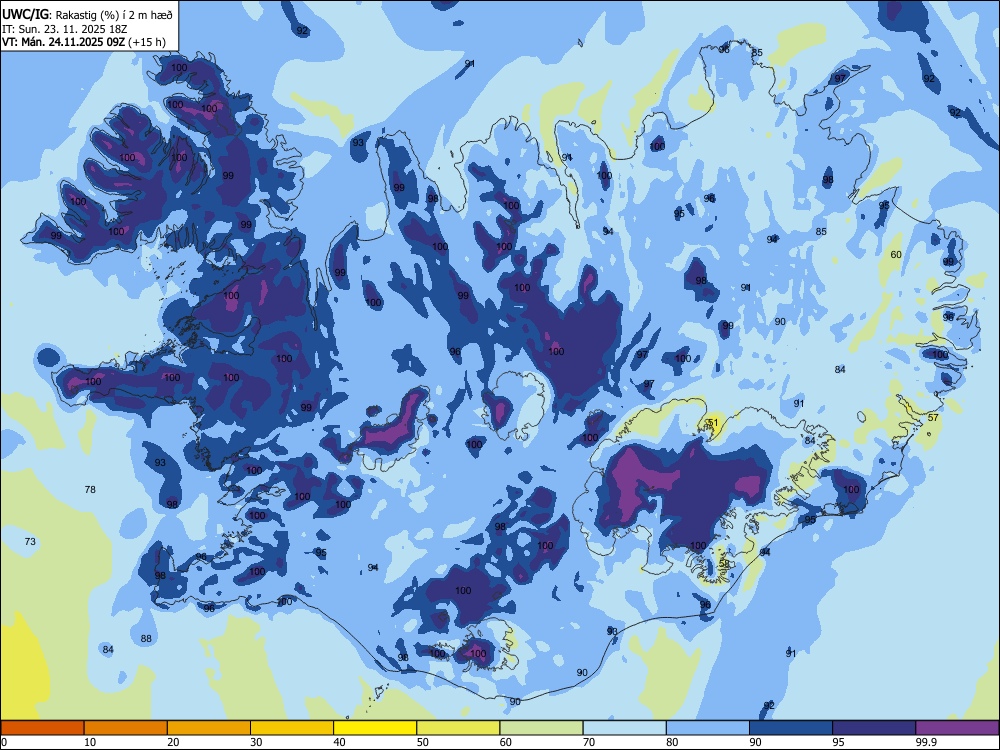
Task: Click the legend tick label '99.9'
Action: tap(925, 742)
